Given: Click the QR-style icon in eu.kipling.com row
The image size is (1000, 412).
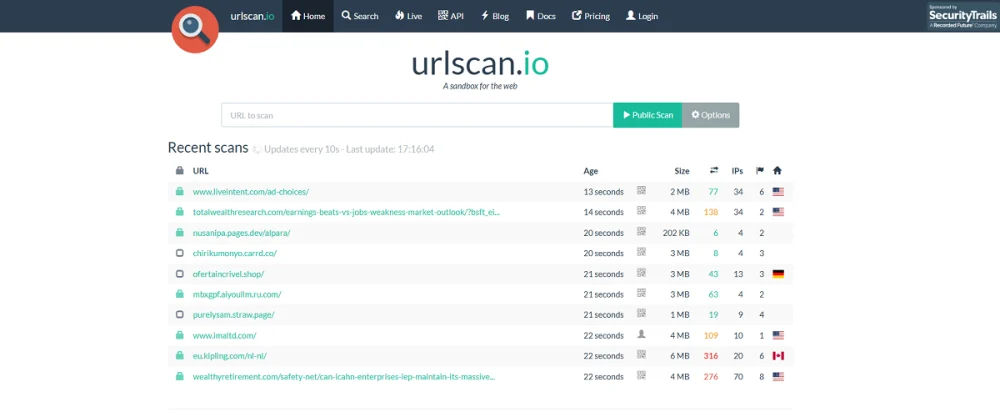Looking at the screenshot, I should coord(641,355).
